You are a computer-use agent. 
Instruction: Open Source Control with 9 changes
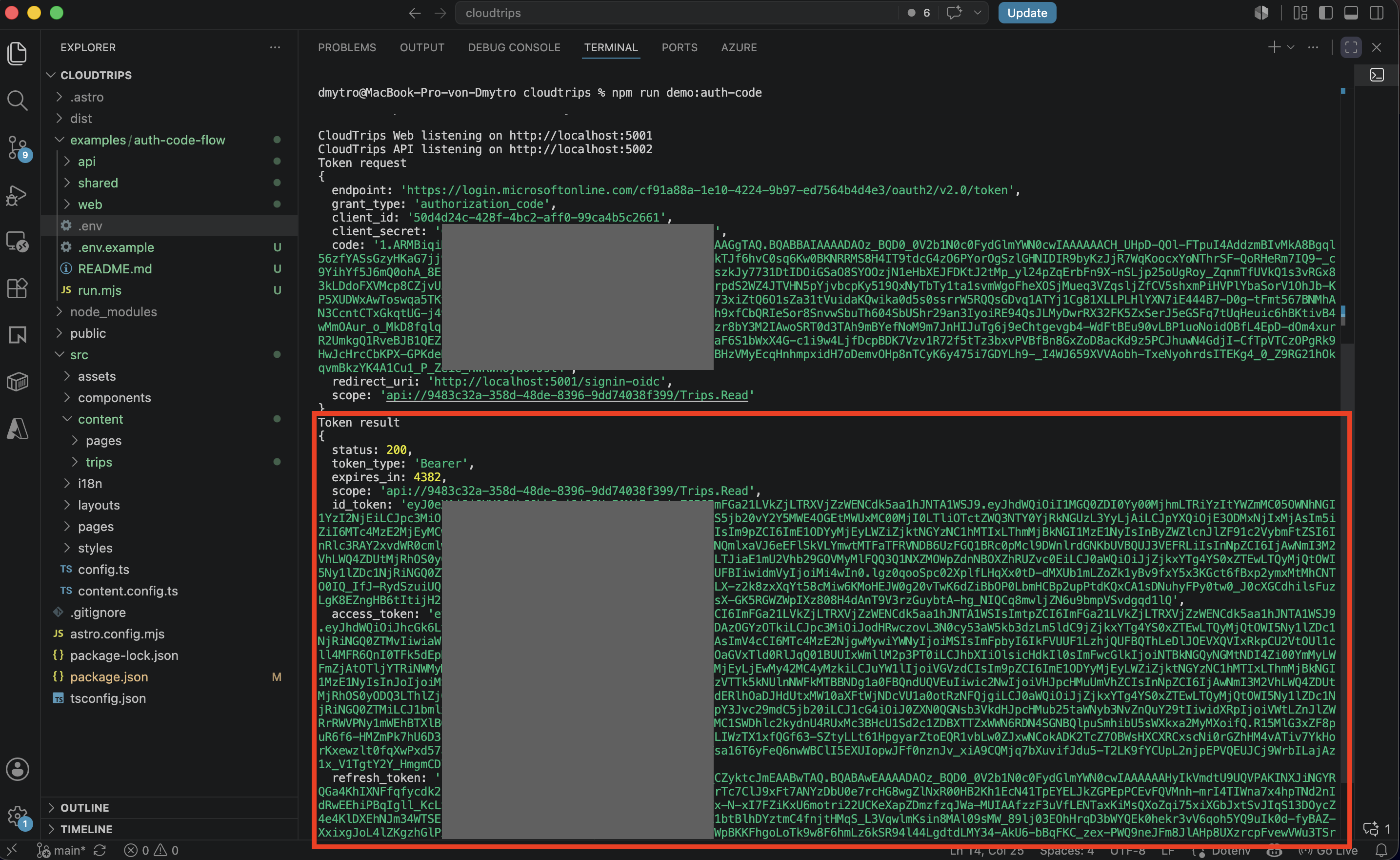pyautogui.click(x=18, y=148)
